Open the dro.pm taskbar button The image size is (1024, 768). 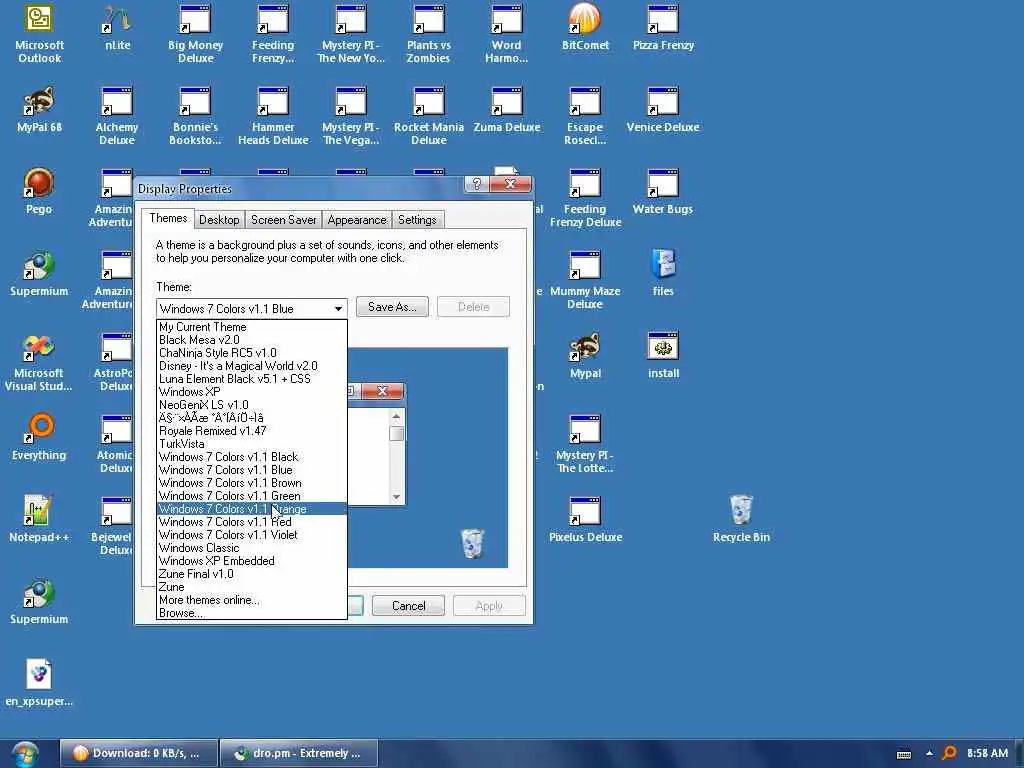pyautogui.click(x=299, y=753)
